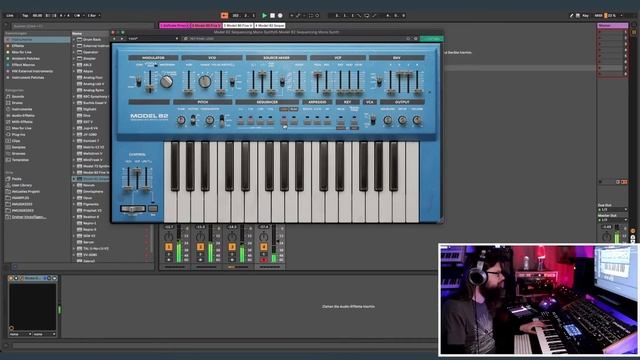640x360 pixels.
Task: Expand the Reaktor 6 entry
Action: pyautogui.click(x=74, y=217)
